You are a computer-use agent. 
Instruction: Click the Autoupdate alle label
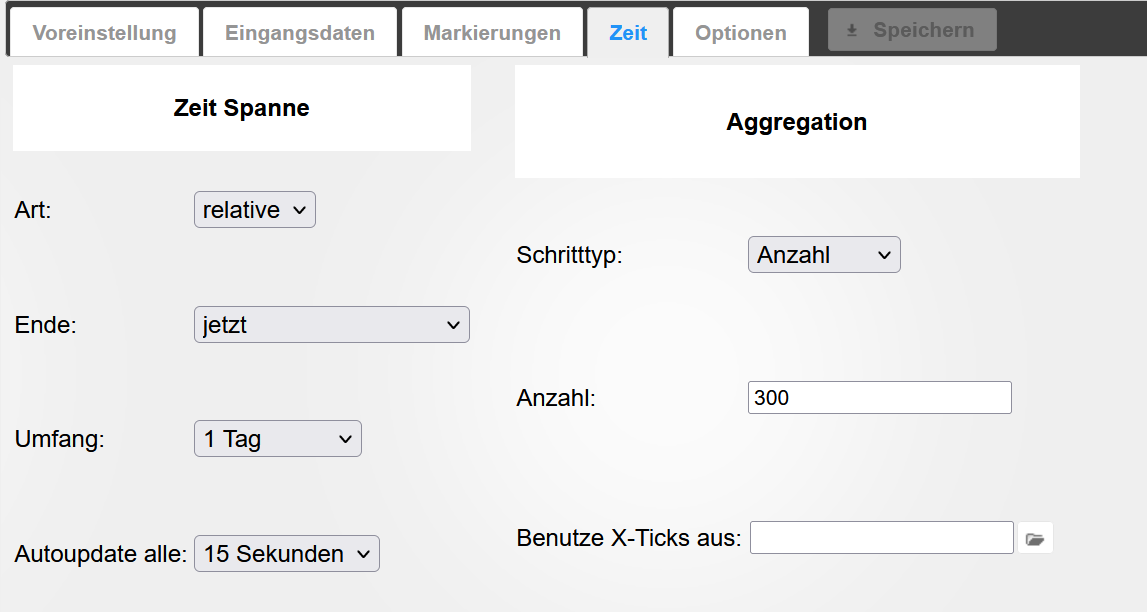[x=101, y=554]
